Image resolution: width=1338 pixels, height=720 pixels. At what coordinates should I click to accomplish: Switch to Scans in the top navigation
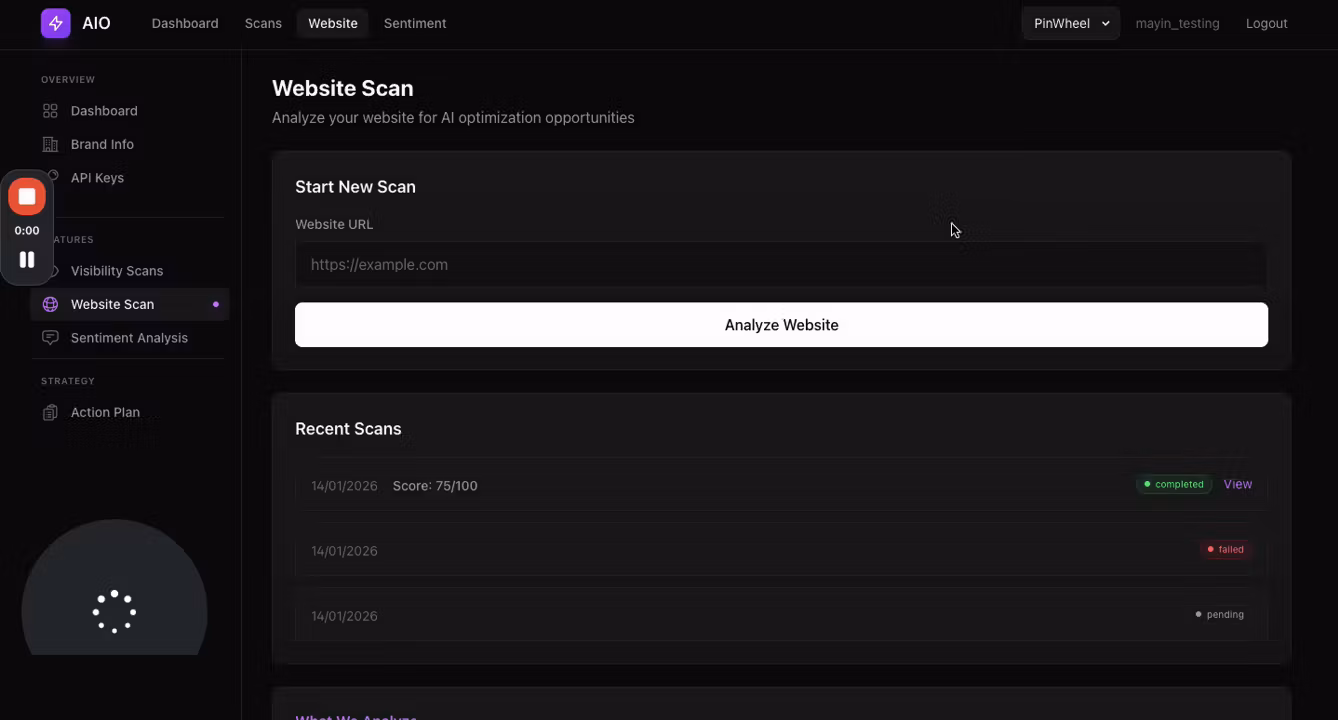point(262,22)
